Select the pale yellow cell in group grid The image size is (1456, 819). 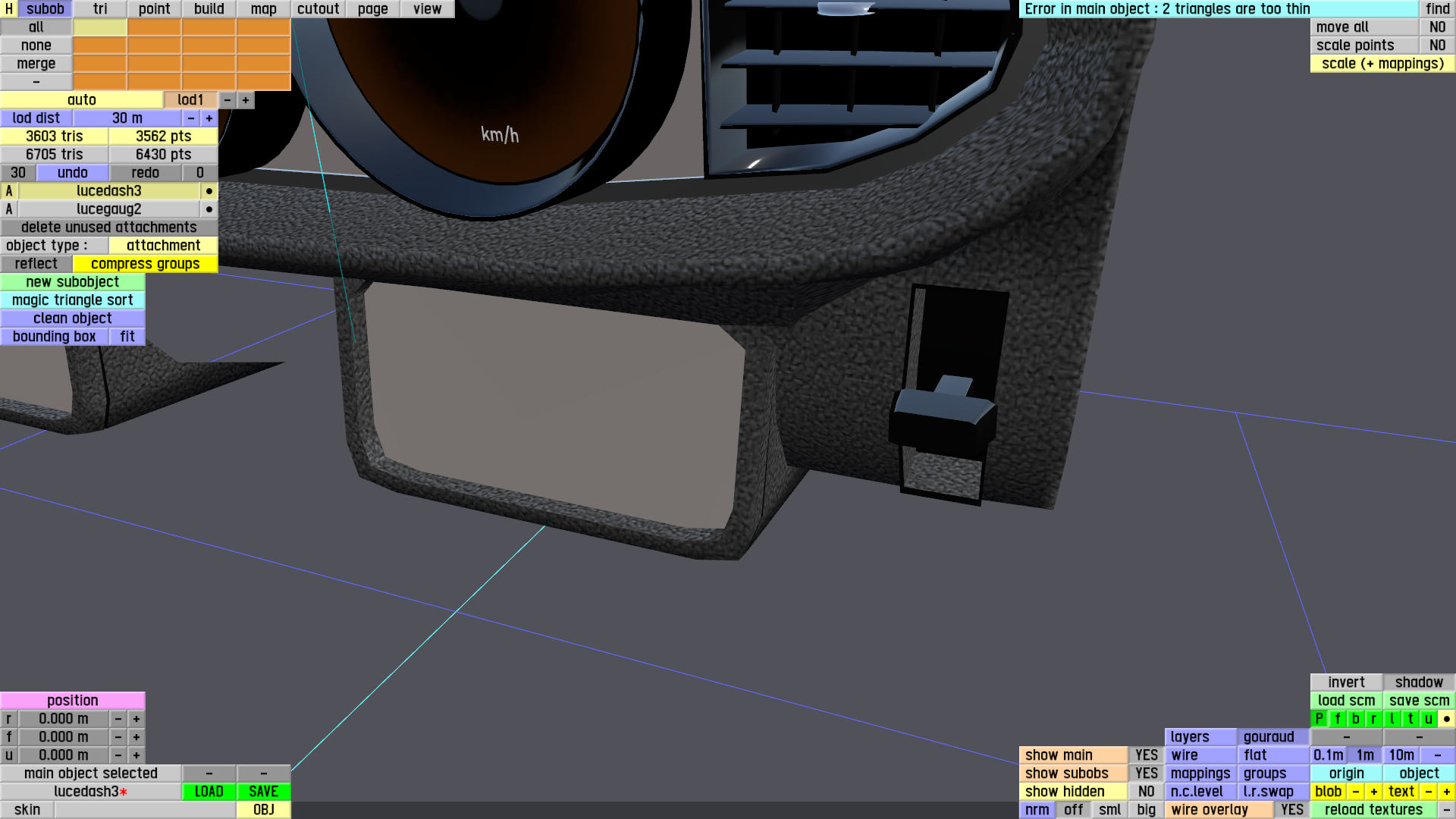[99, 27]
